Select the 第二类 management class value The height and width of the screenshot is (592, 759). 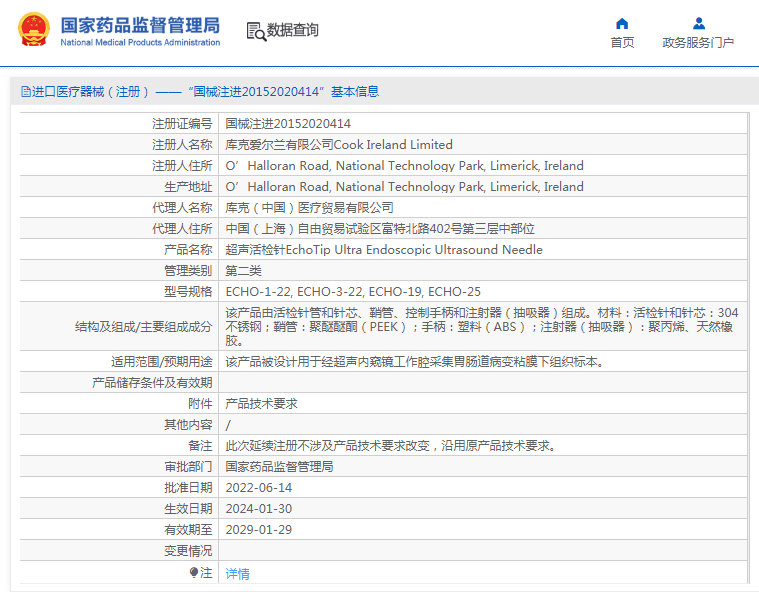point(243,271)
